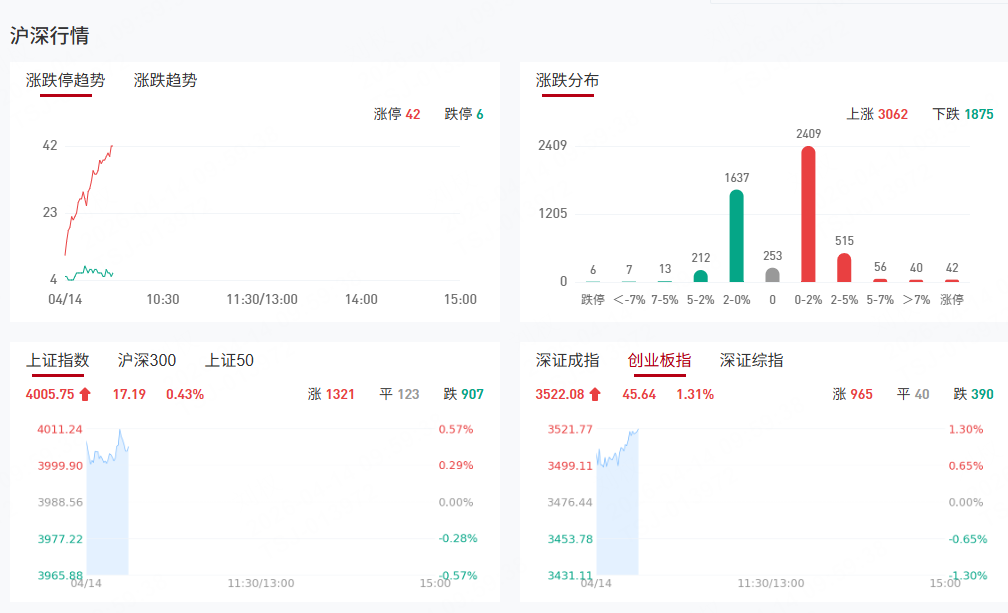Switch to the 涨跌停趋势 tab
The height and width of the screenshot is (613, 1008).
click(x=65, y=80)
